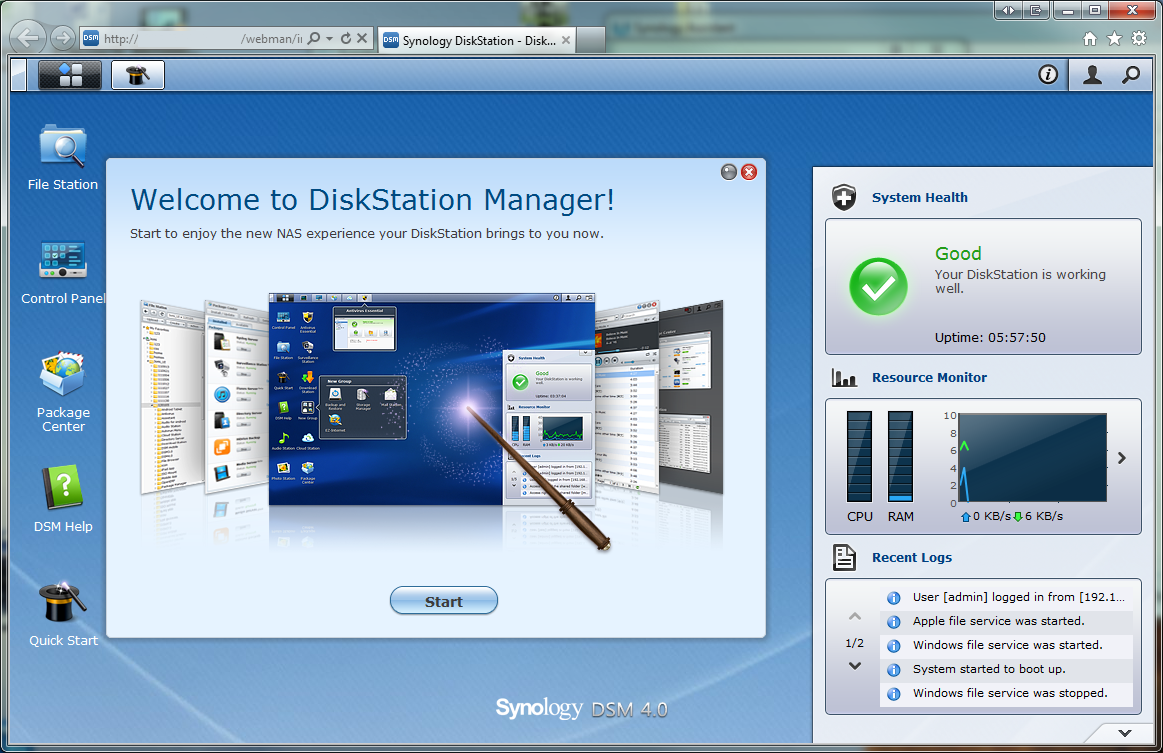Open the address bar autocomplete dropdown arrow

point(329,38)
